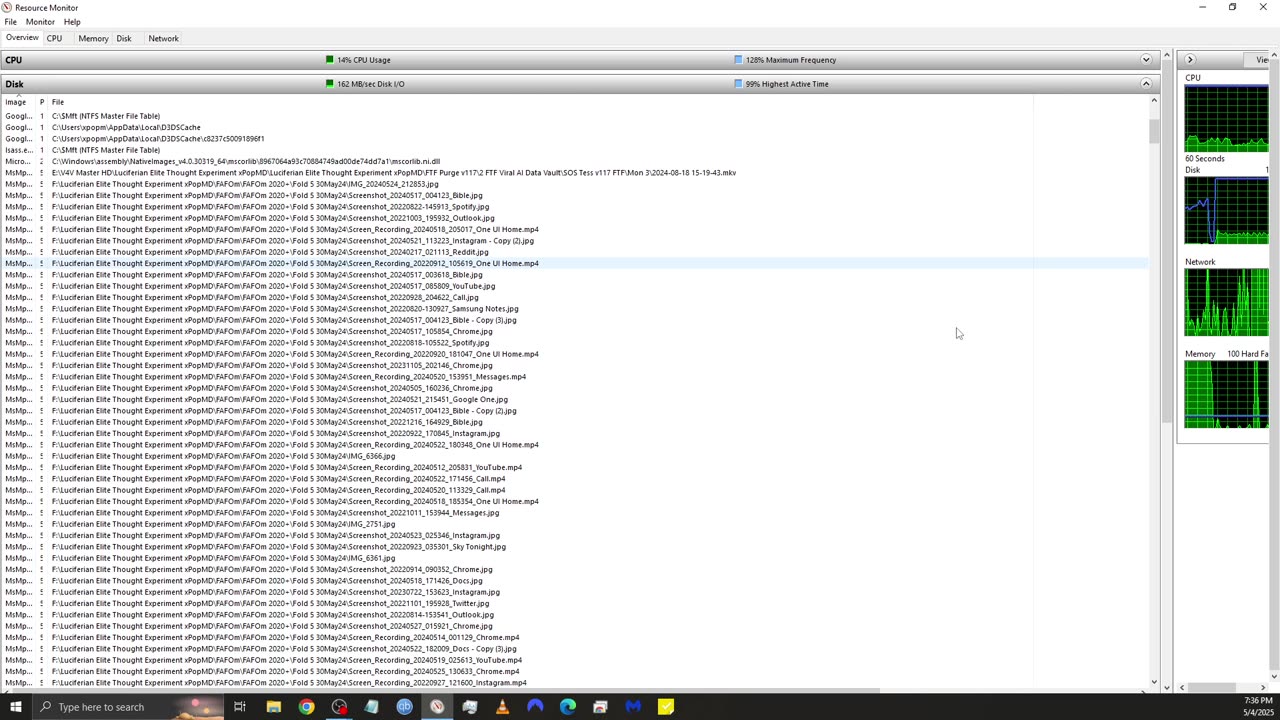This screenshot has height=720, width=1280.
Task: Launch Google Chrome from the taskbar
Action: (x=306, y=707)
